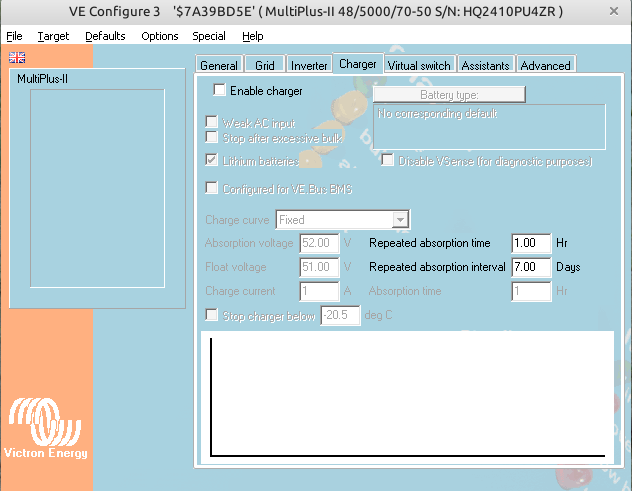The height and width of the screenshot is (491, 632).
Task: Switch to the Inverter tab
Action: [309, 65]
